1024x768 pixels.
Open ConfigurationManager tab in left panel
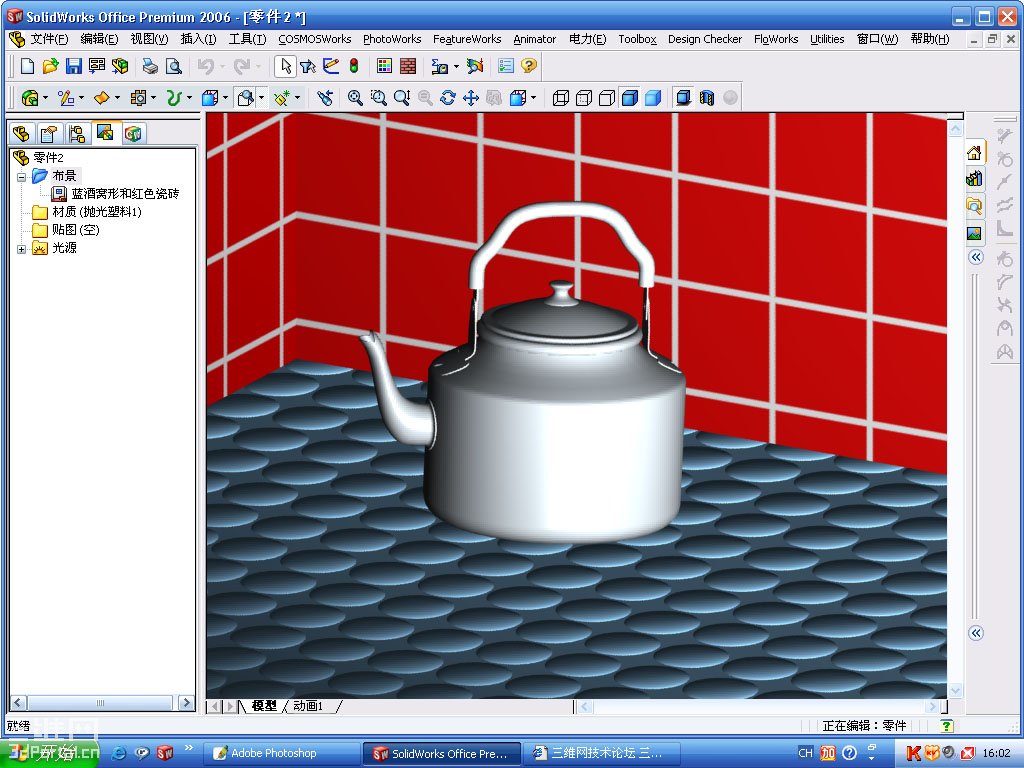tap(77, 134)
